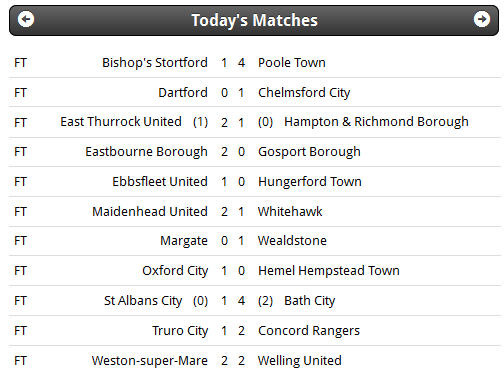Open Concord Rangers team link

tap(309, 331)
